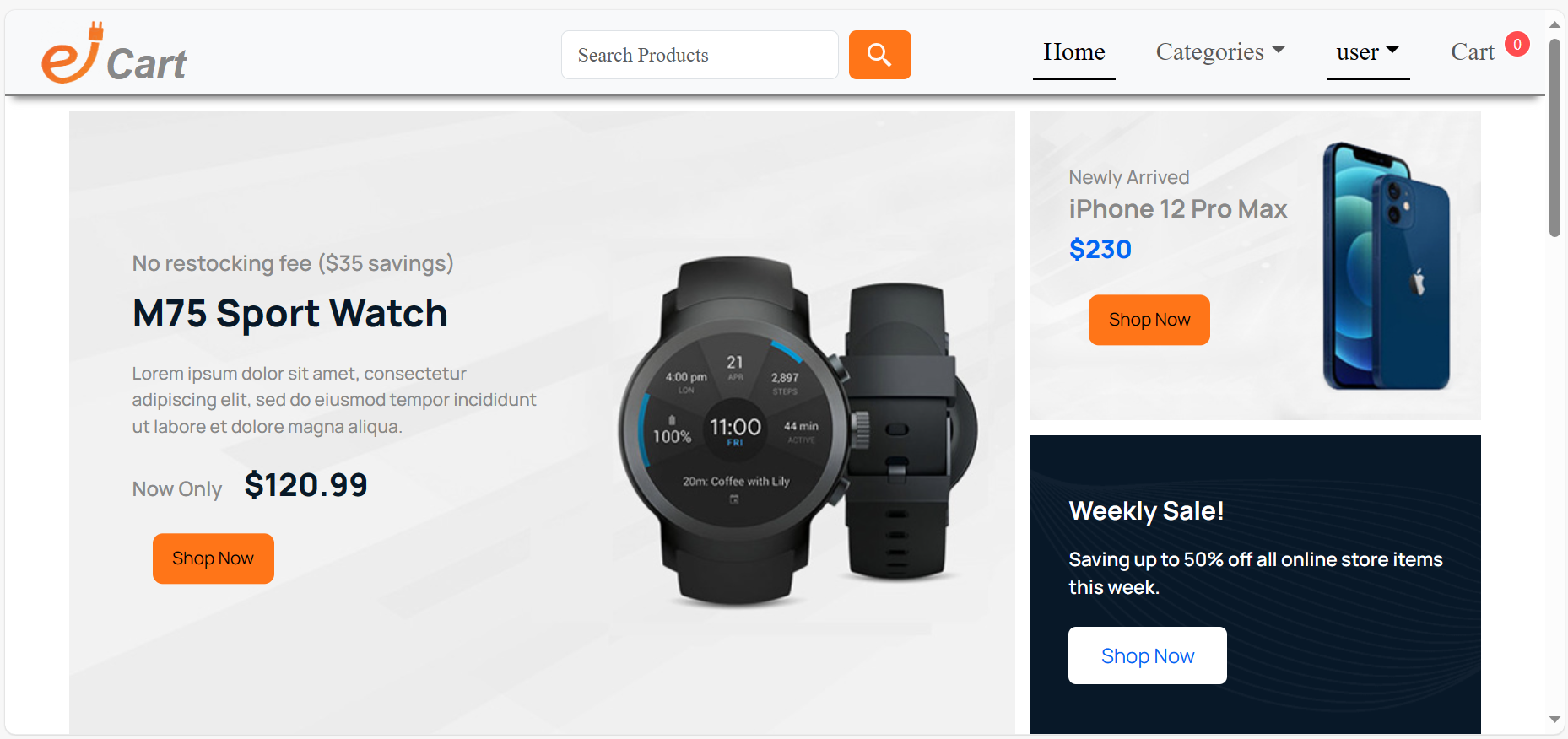The width and height of the screenshot is (1568, 739).
Task: Click the orange search magnifier icon
Action: point(879,55)
